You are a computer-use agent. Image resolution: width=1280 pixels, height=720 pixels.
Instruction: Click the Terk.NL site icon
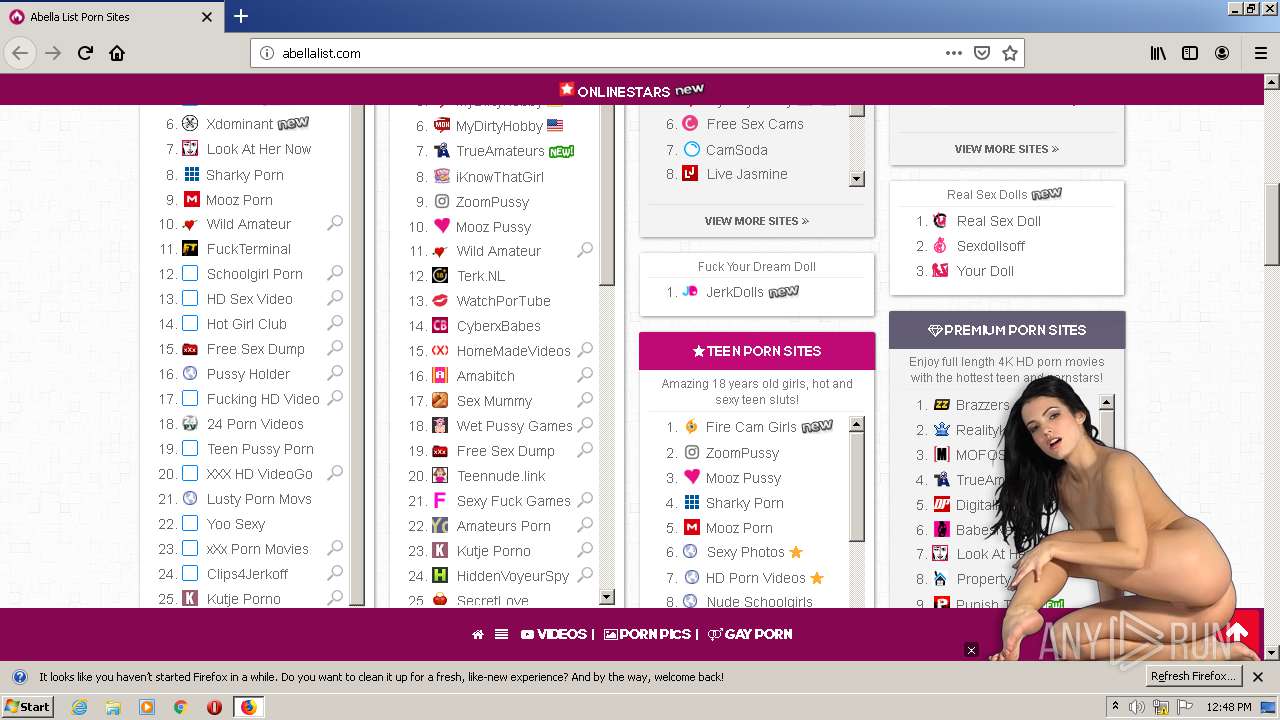440,276
